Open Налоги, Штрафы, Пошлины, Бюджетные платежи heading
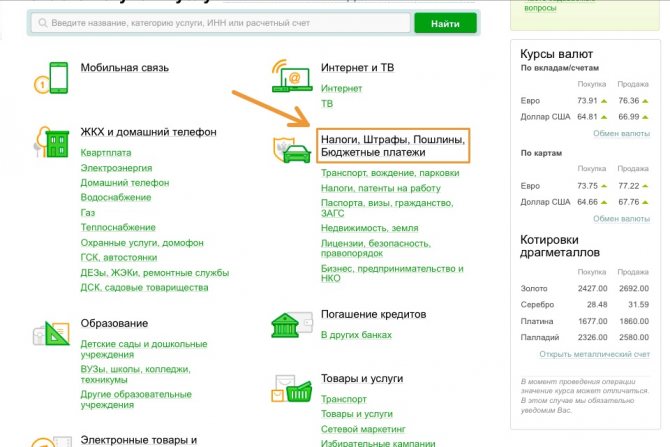This screenshot has height=447, width=670. pos(393,146)
